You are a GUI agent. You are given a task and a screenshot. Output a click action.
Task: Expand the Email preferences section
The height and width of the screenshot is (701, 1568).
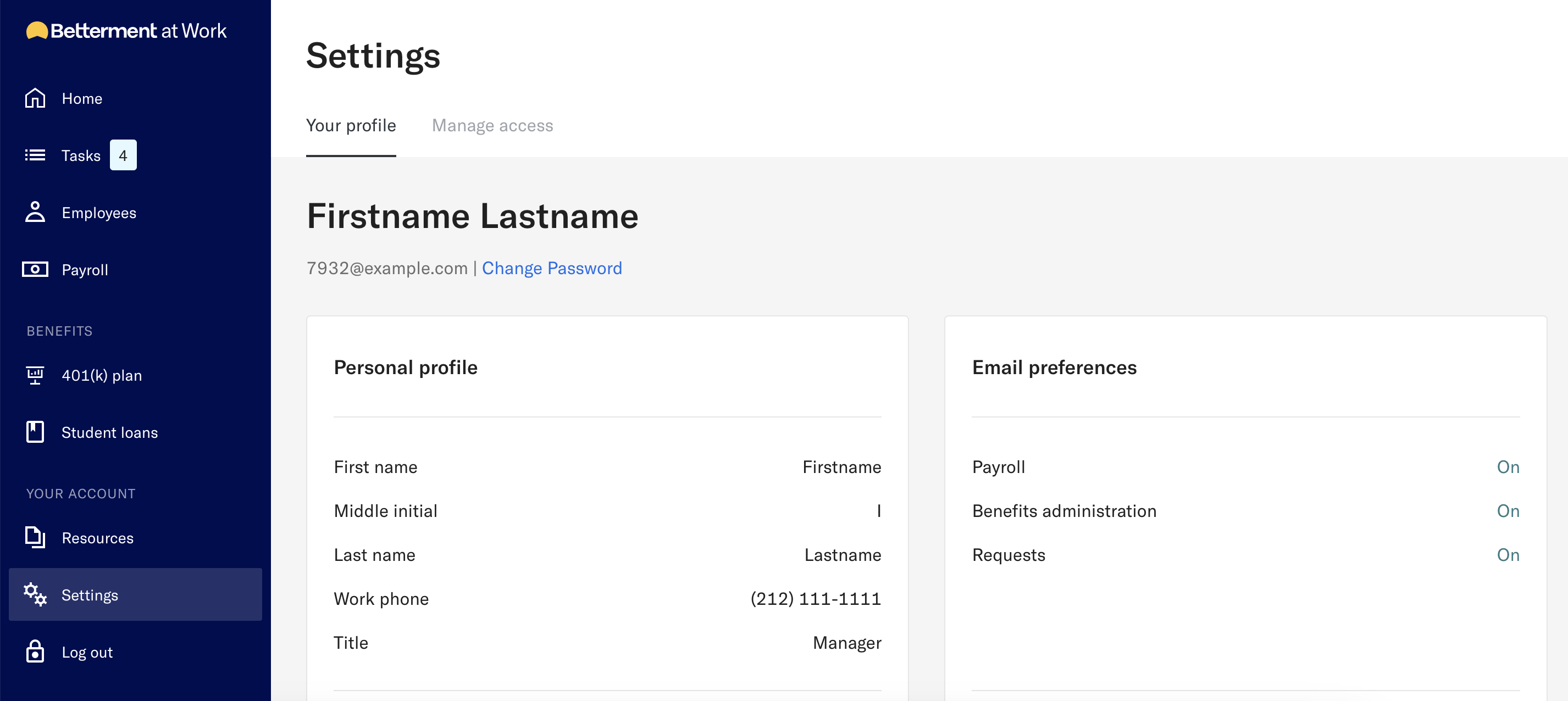[1055, 367]
